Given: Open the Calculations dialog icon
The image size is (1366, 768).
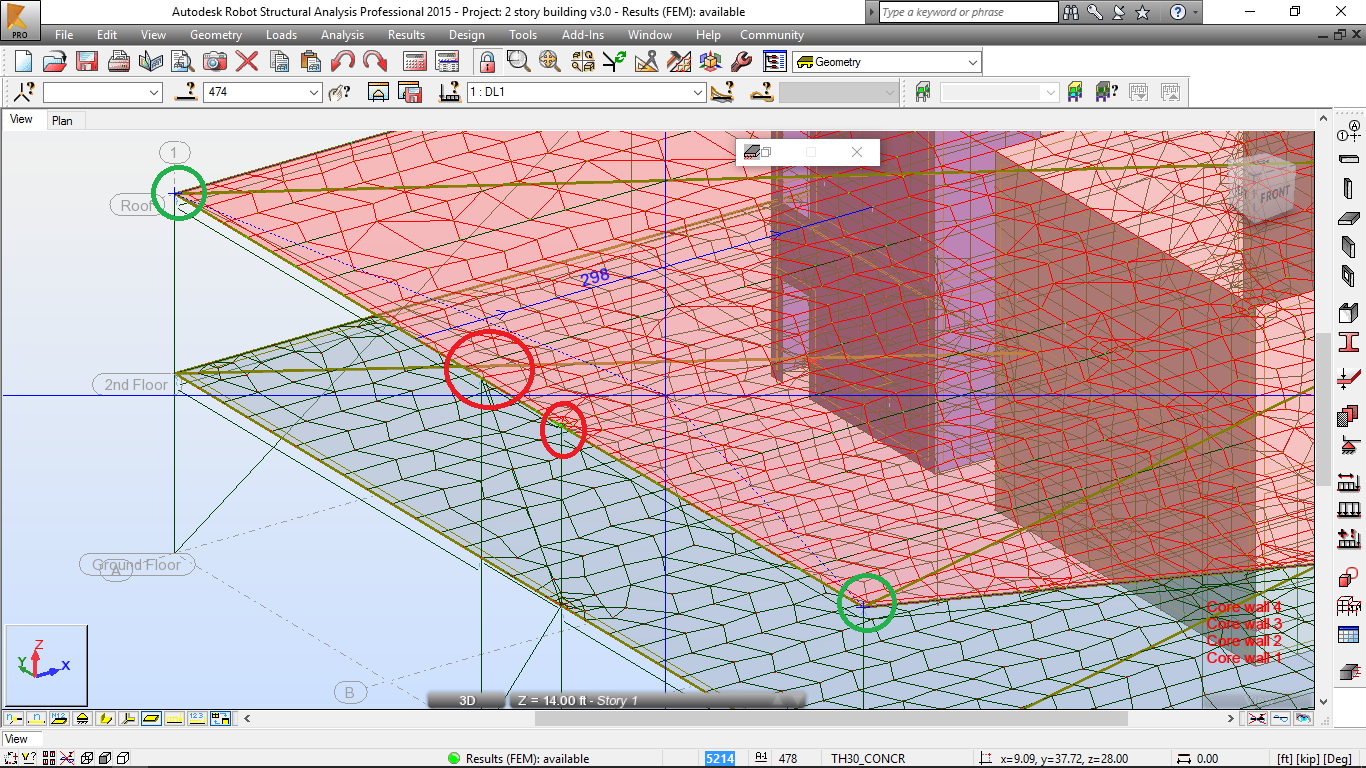Looking at the screenshot, I should point(414,61).
